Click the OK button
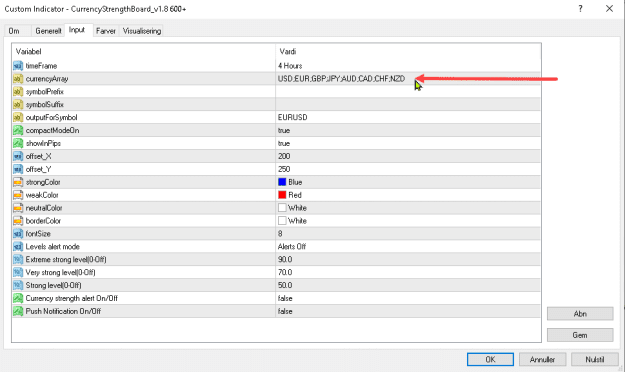 490,359
